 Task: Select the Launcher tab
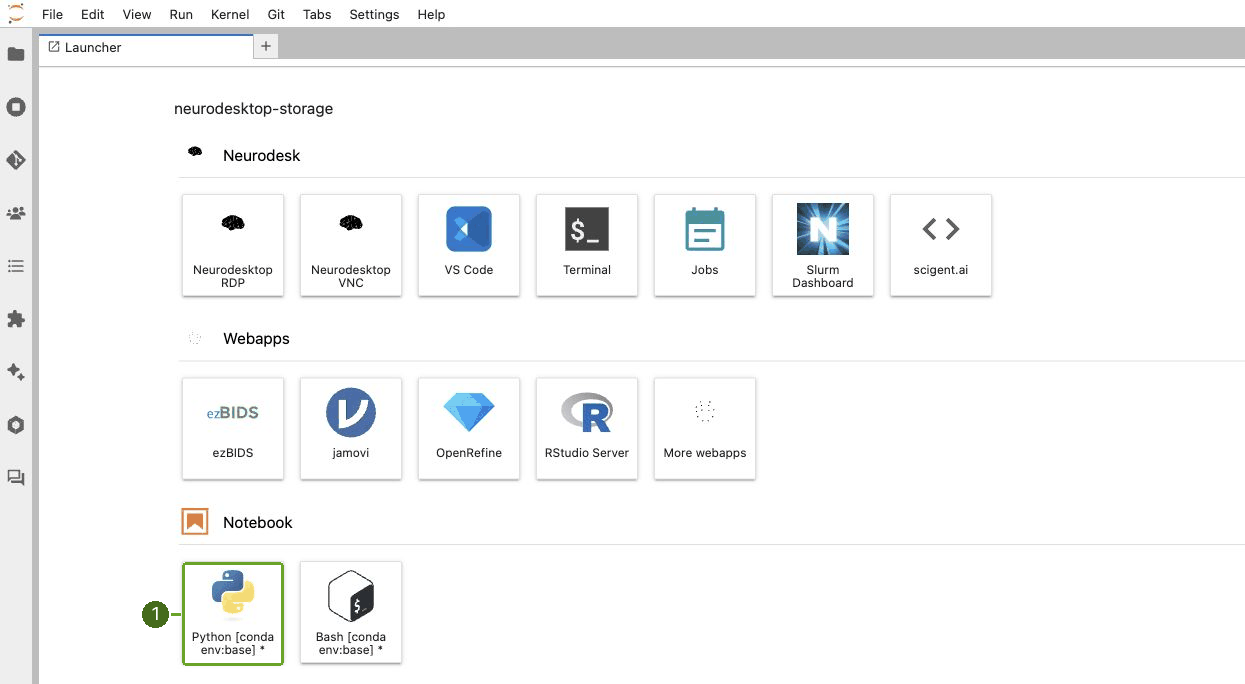click(x=146, y=47)
